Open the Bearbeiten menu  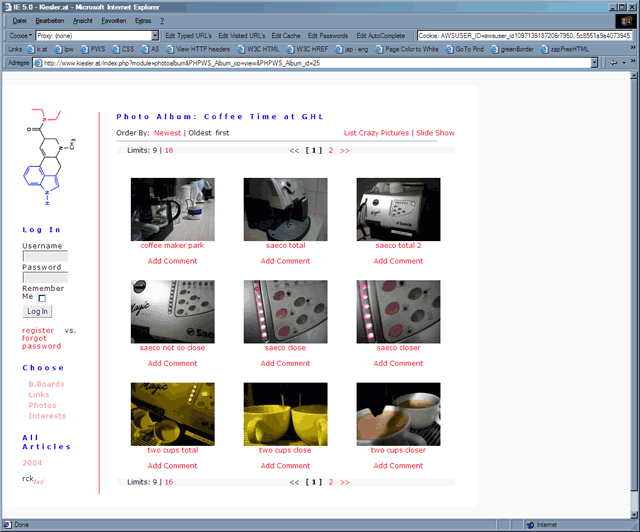coord(50,20)
